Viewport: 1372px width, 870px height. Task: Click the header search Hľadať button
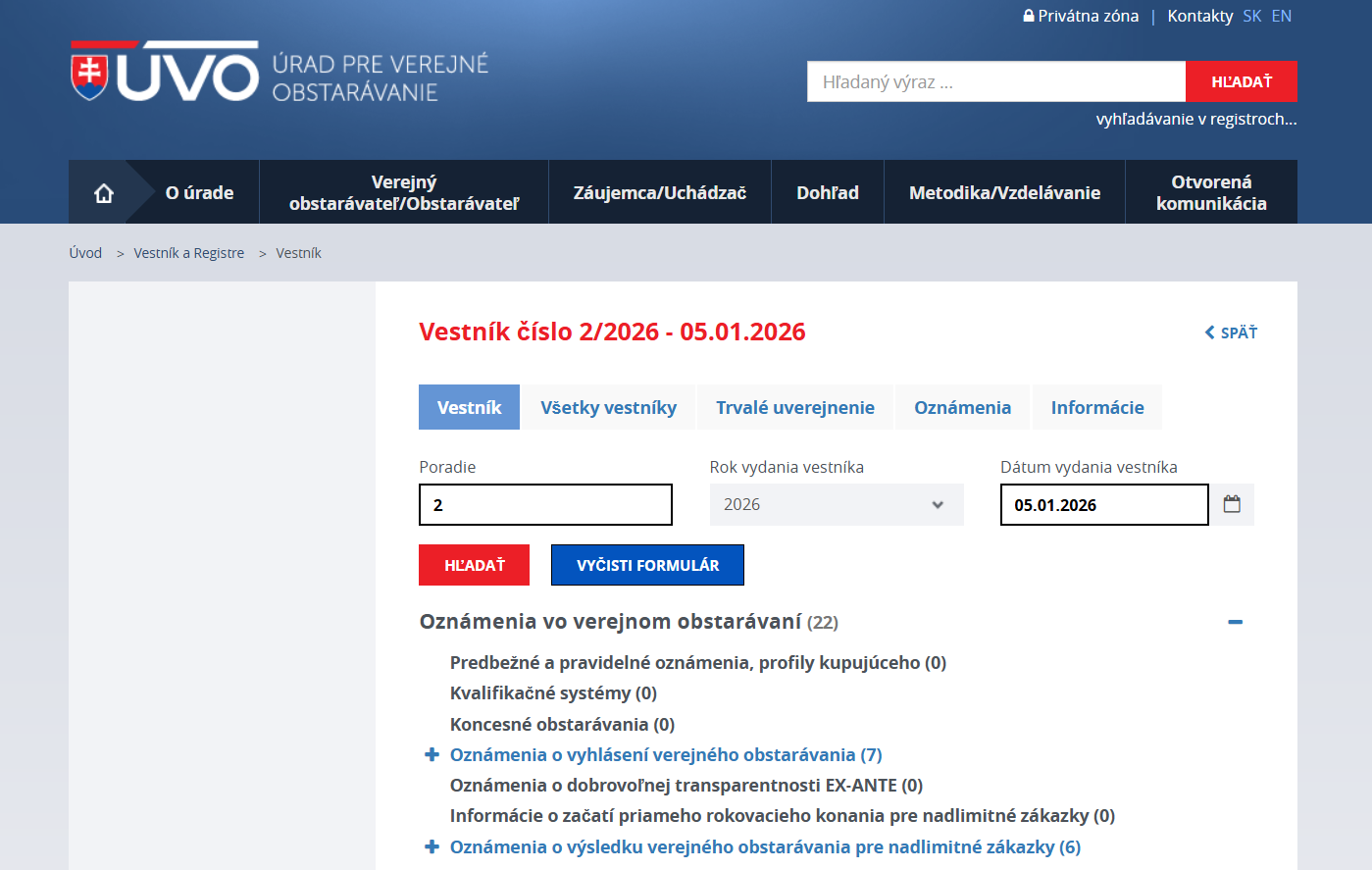[1241, 81]
